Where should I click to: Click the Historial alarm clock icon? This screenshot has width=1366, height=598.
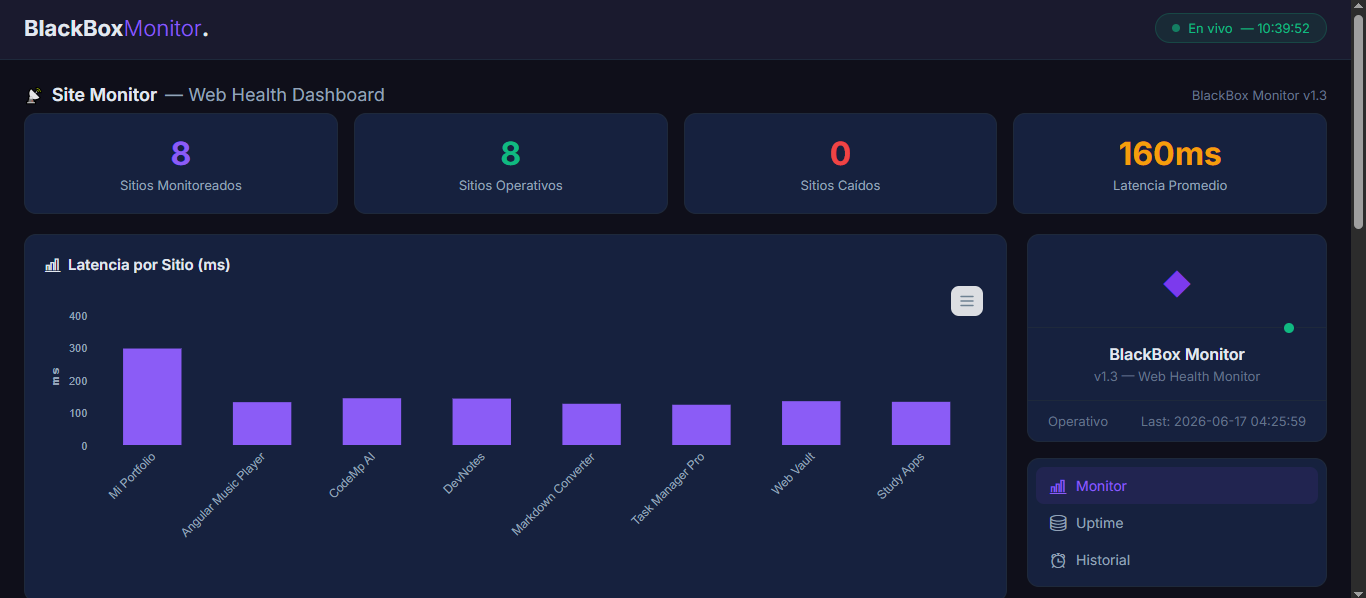click(1058, 560)
